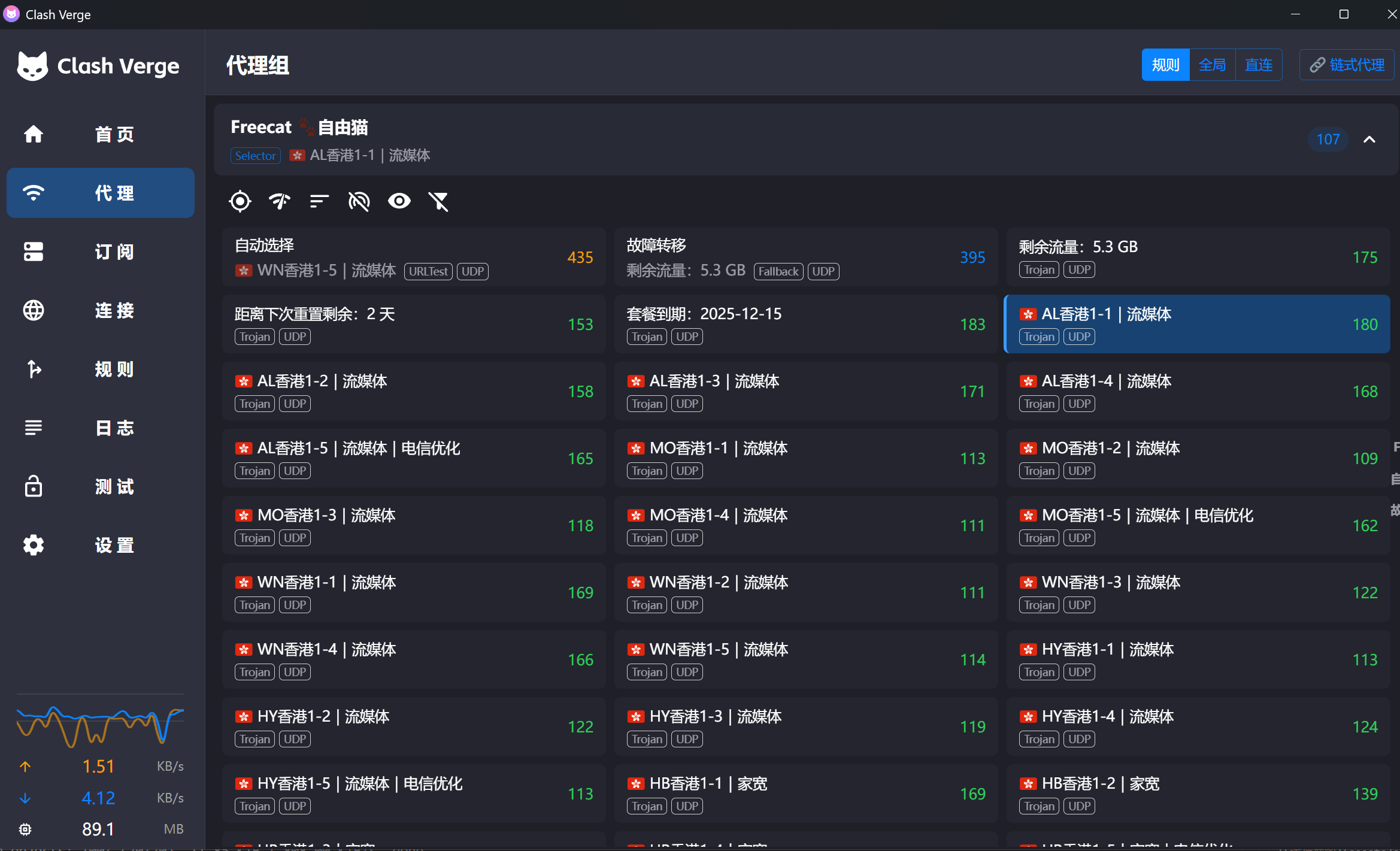Click the sort proxies icon

coord(319,201)
